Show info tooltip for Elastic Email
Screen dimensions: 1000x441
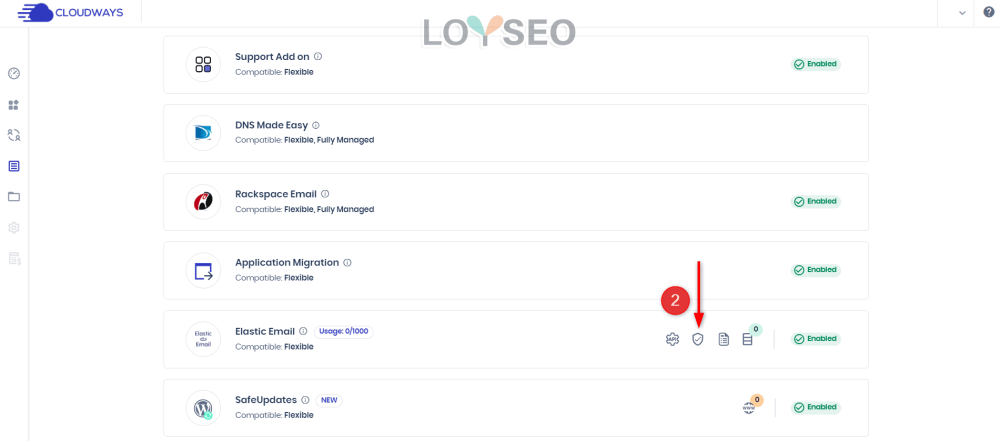[x=303, y=331]
